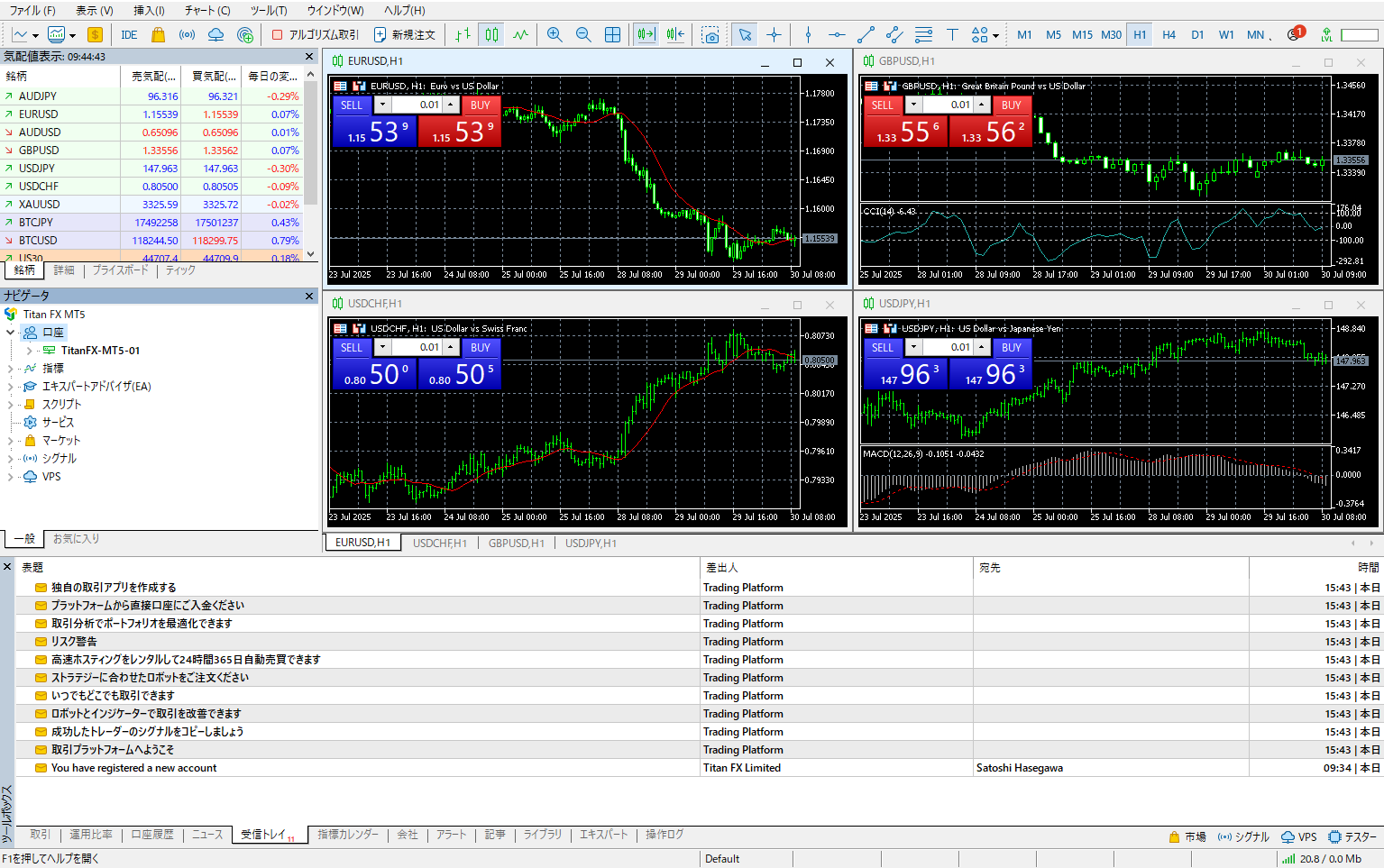Zoom out on the chart

coord(583,35)
